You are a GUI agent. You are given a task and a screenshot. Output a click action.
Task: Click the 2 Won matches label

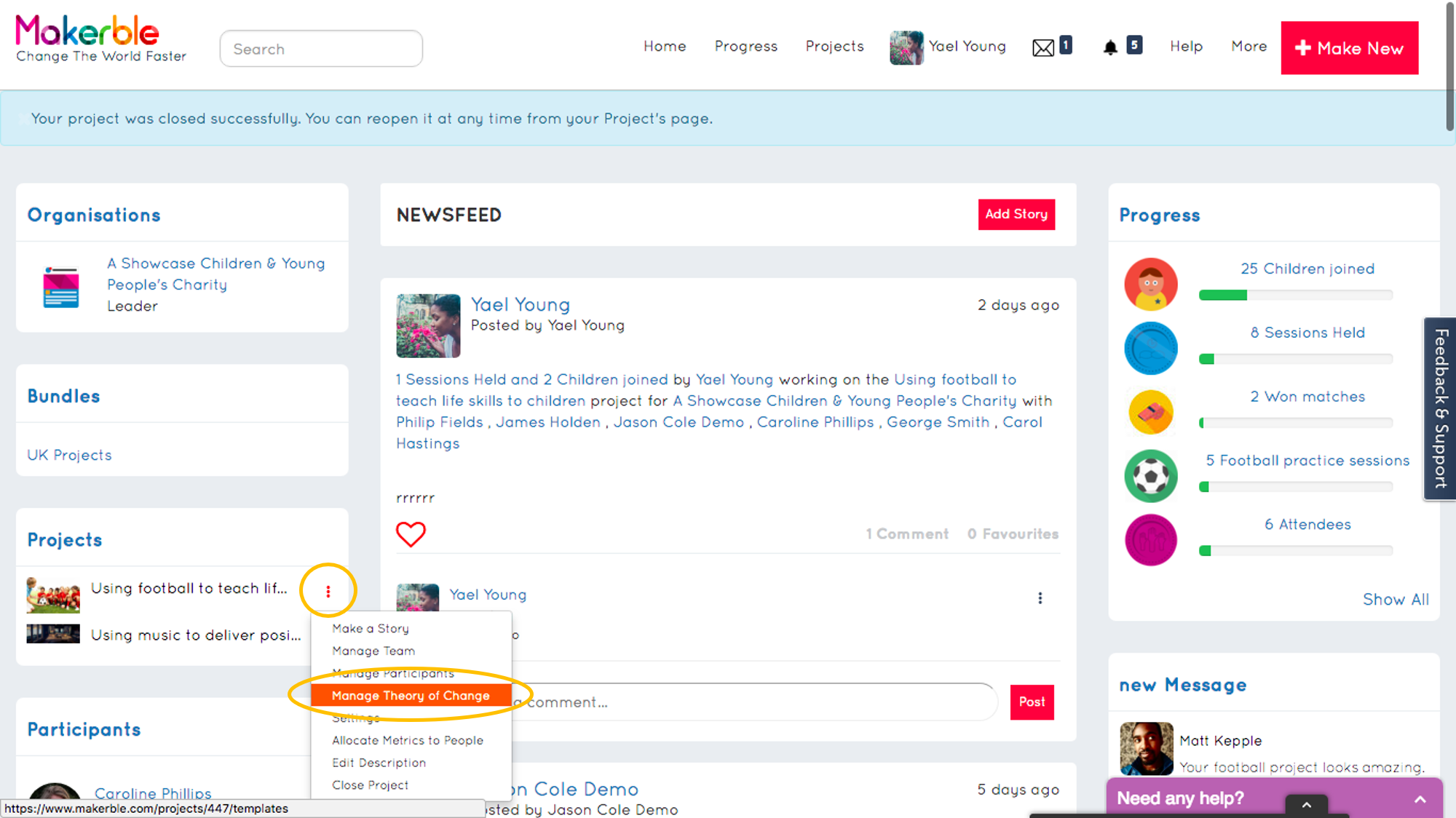point(1307,397)
